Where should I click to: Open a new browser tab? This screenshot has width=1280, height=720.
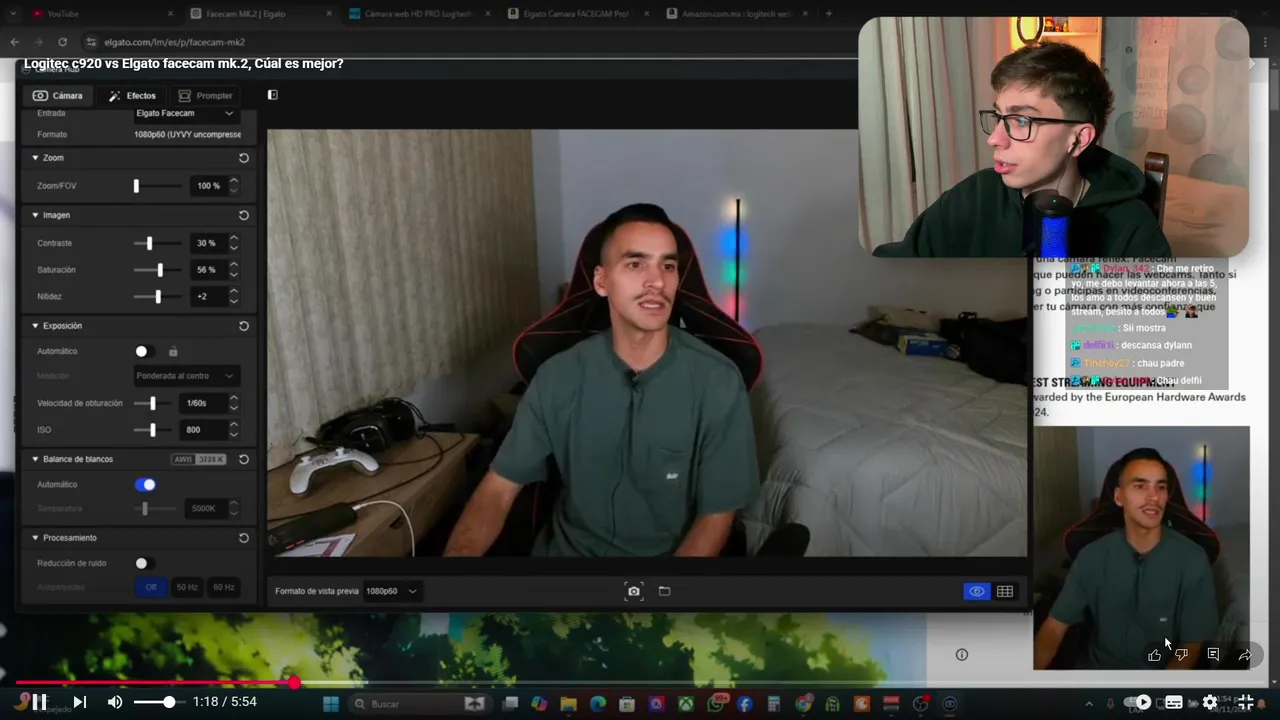click(x=828, y=14)
